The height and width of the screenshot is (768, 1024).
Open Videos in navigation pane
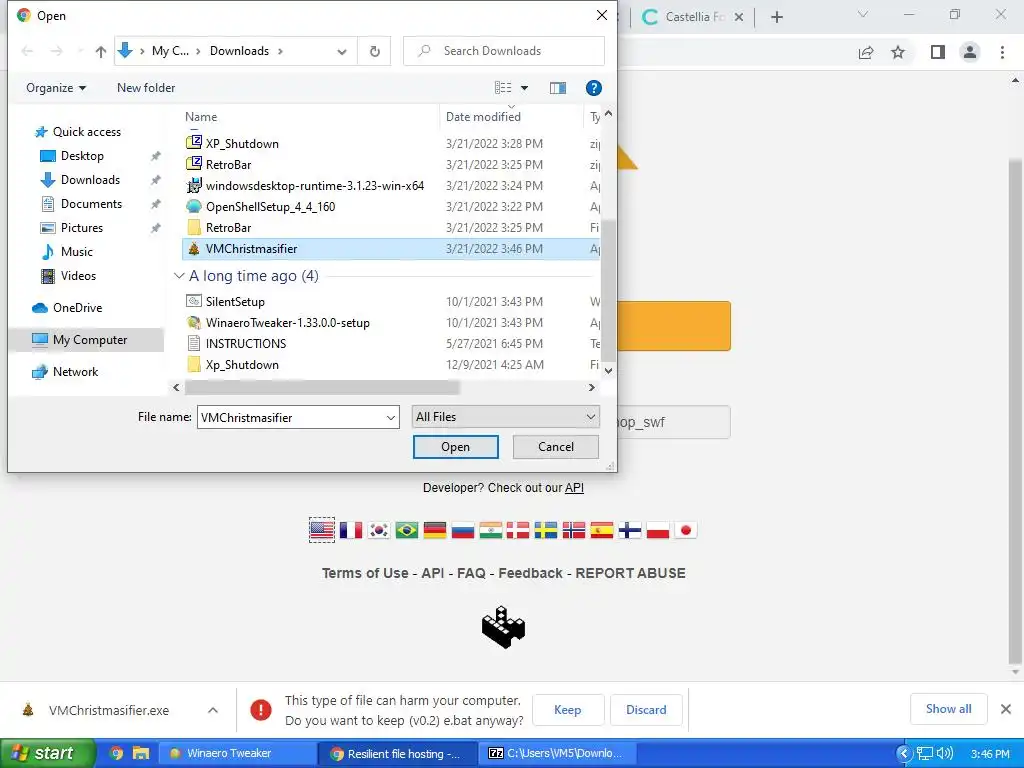(x=78, y=276)
